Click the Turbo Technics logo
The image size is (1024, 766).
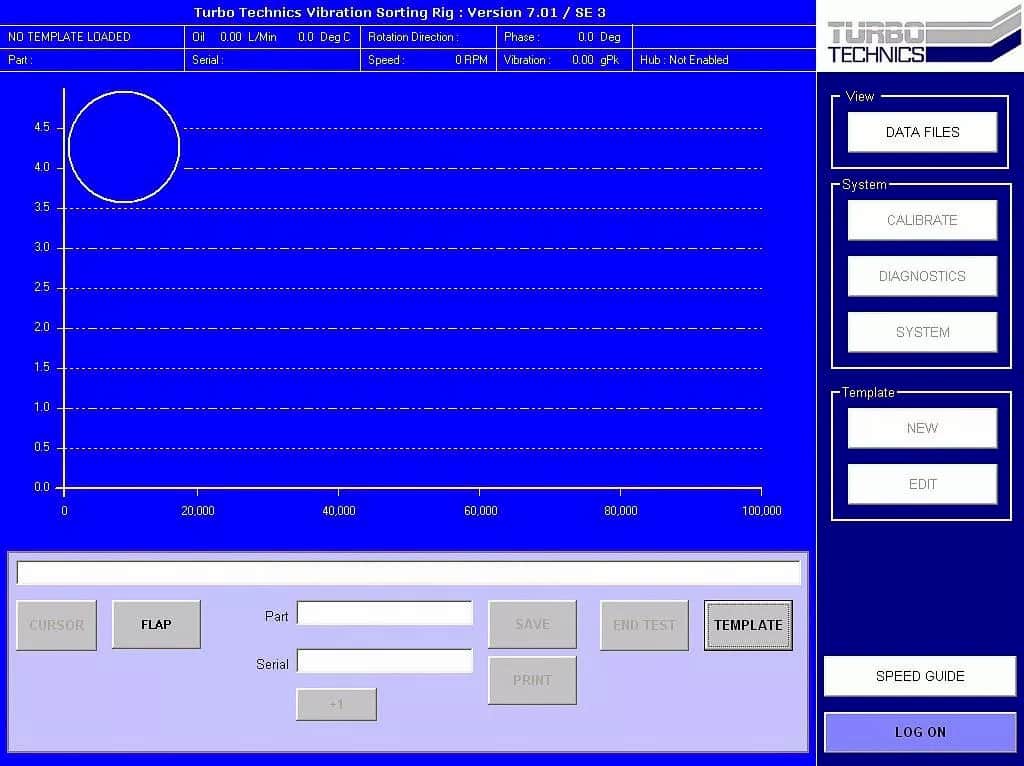pyautogui.click(x=920, y=41)
